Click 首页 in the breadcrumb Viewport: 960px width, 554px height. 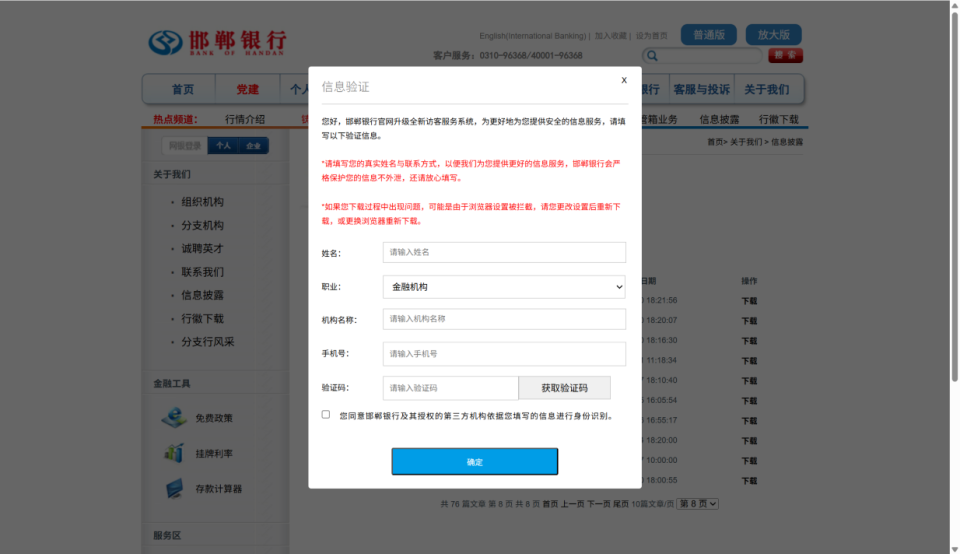click(x=714, y=142)
